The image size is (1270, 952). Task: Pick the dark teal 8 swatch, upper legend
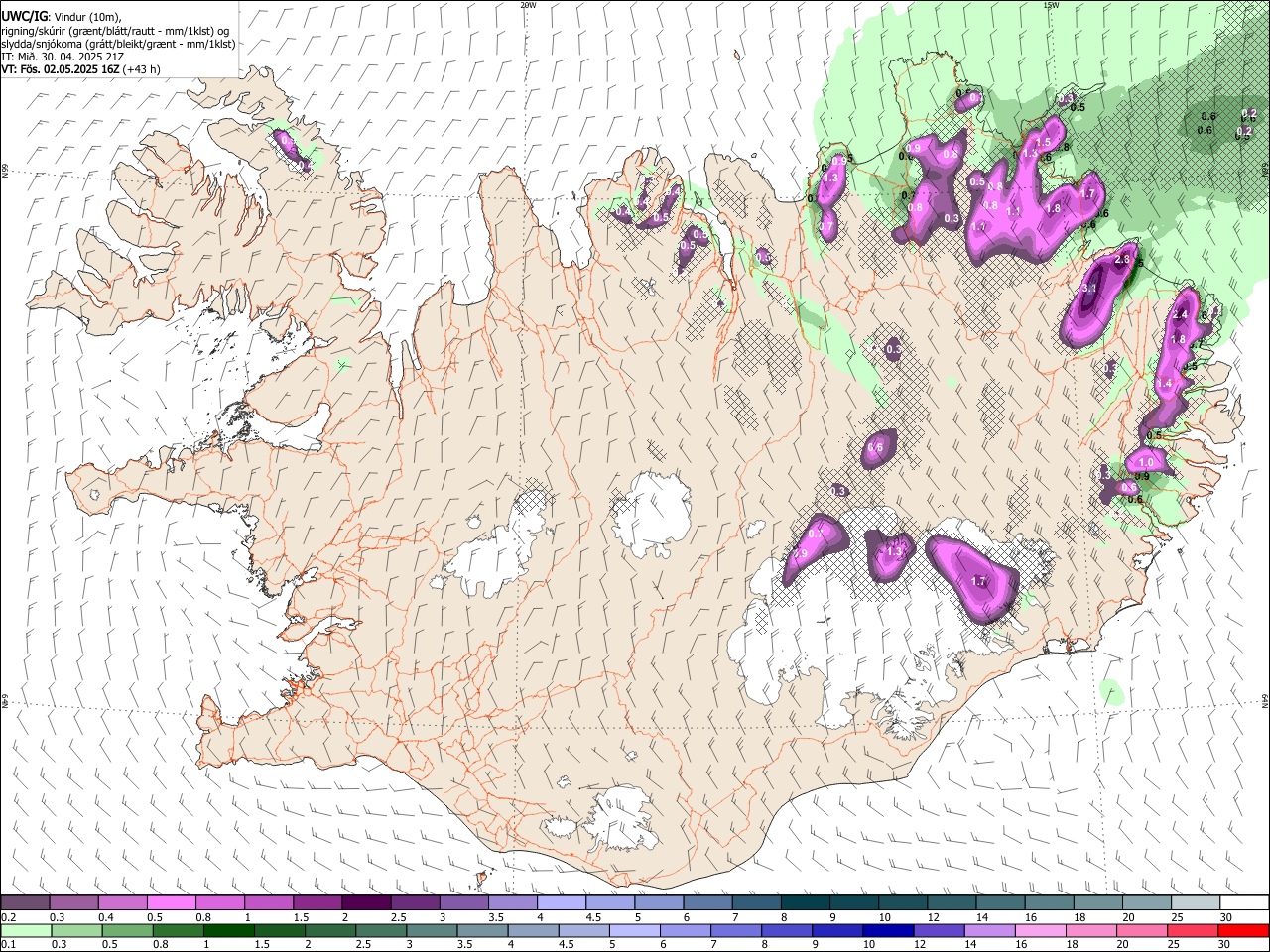804,902
